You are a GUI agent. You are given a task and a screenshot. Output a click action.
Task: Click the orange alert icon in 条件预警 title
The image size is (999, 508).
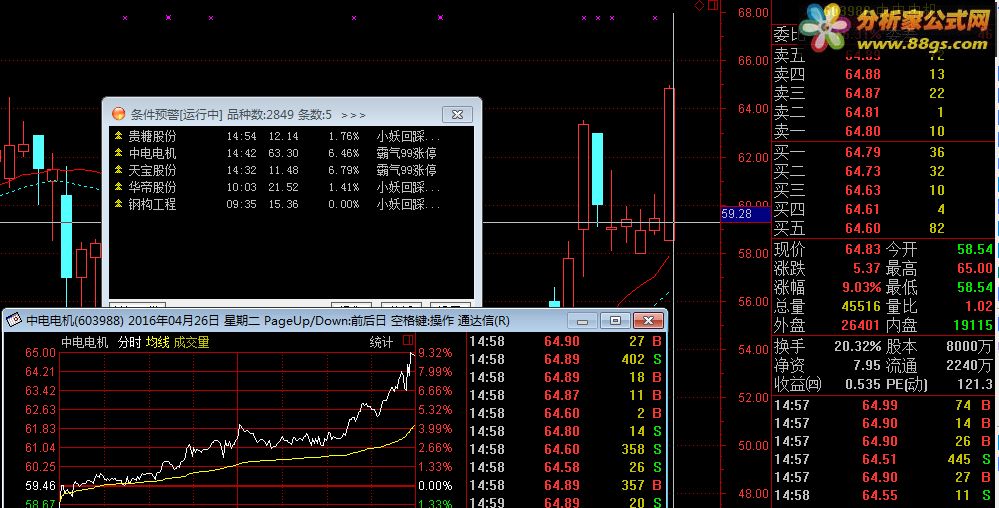pyautogui.click(x=118, y=113)
